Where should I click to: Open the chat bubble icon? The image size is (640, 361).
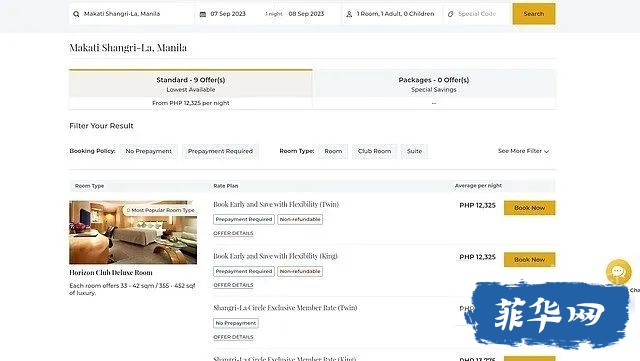(619, 272)
